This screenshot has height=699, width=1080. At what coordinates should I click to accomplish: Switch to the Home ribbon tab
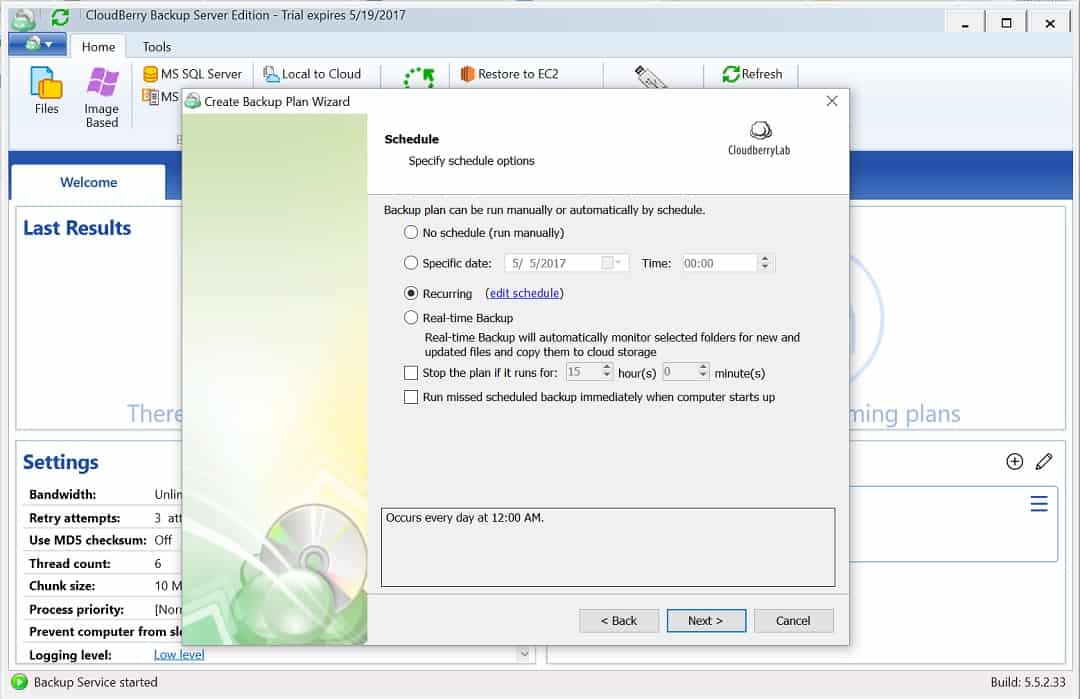point(98,47)
